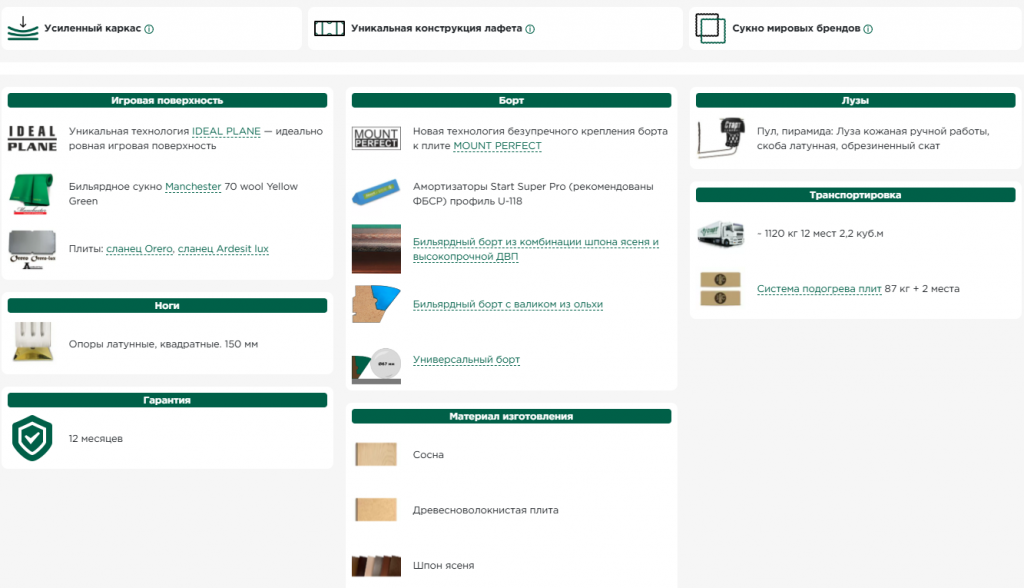The width and height of the screenshot is (1024, 588).
Task: Click the info icon beside Уникальная конструкция лафета
Action: (x=530, y=29)
